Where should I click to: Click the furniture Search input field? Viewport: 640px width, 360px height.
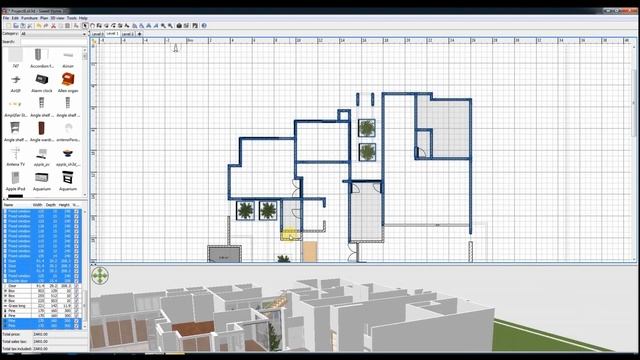click(x=53, y=42)
